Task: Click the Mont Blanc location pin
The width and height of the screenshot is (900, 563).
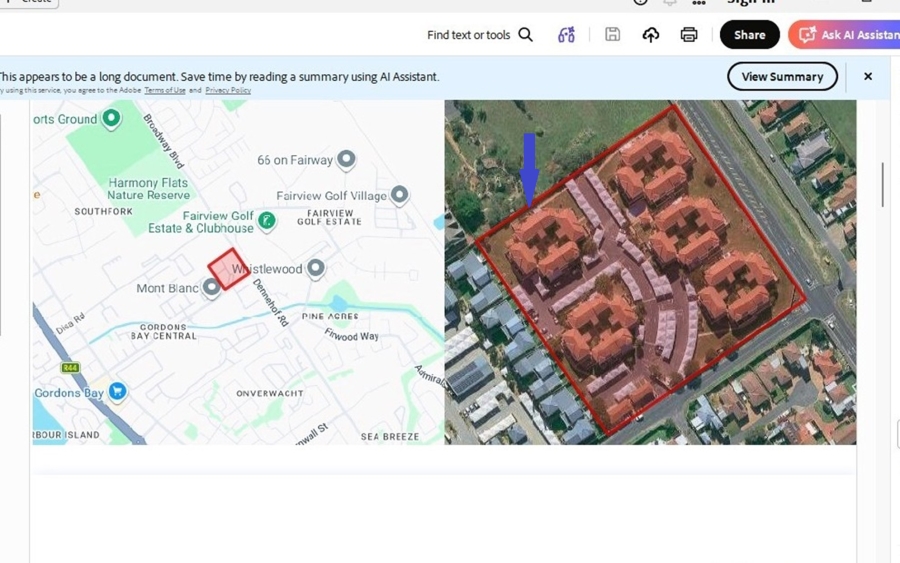Action: click(x=212, y=288)
